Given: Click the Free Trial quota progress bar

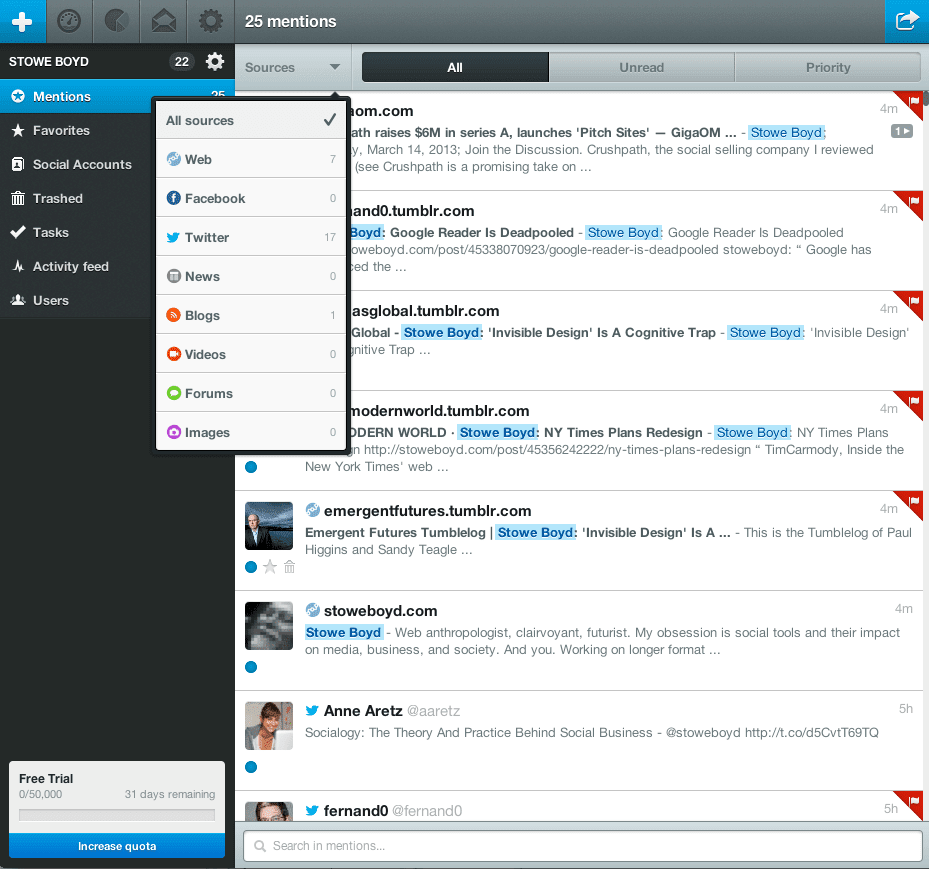Looking at the screenshot, I should [x=117, y=815].
